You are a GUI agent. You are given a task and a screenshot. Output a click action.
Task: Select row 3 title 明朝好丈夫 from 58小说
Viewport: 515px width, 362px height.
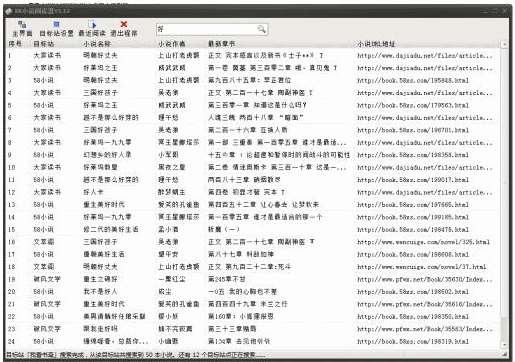[x=100, y=80]
